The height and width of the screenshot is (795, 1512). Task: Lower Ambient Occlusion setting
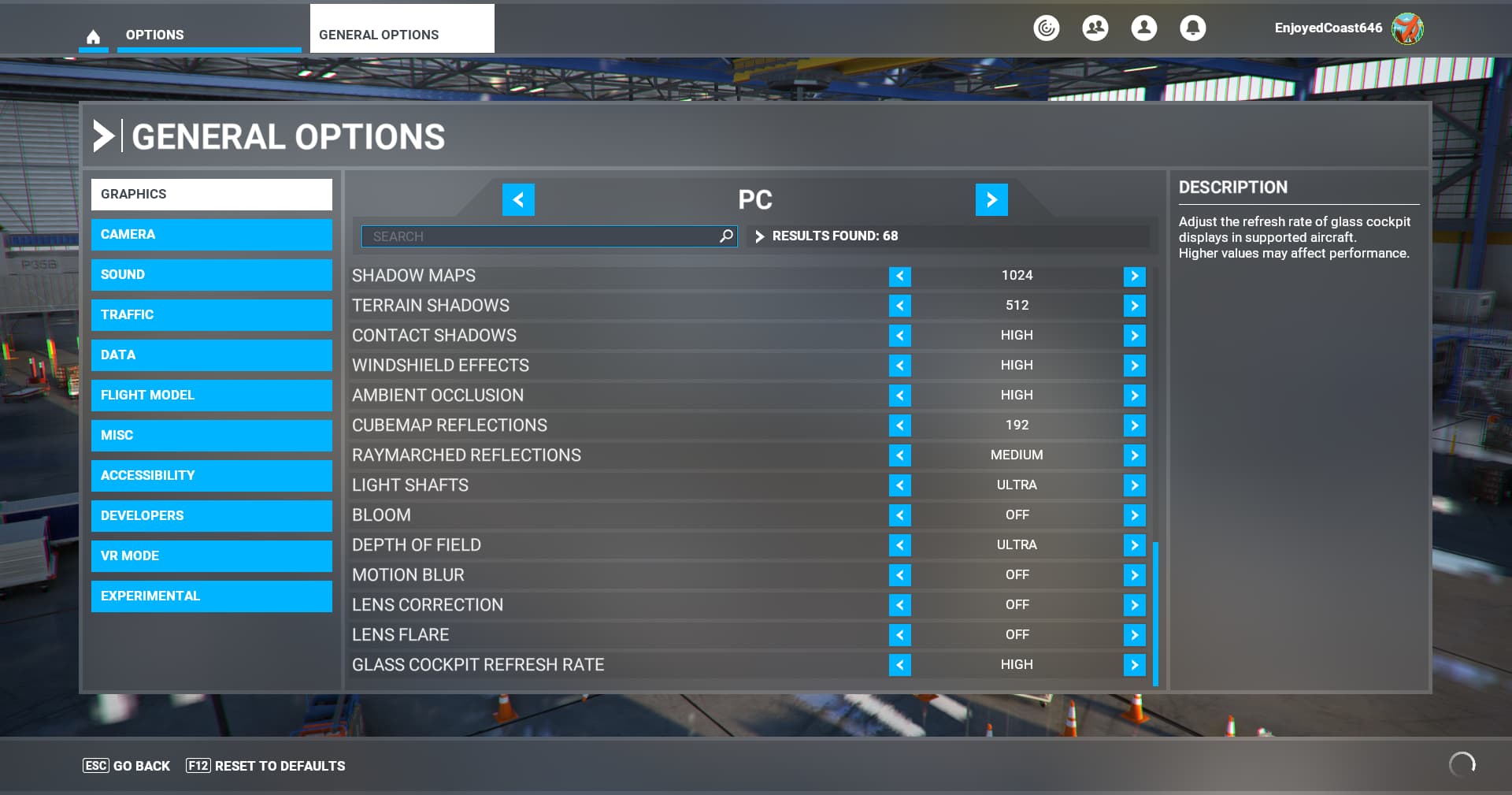(x=900, y=396)
